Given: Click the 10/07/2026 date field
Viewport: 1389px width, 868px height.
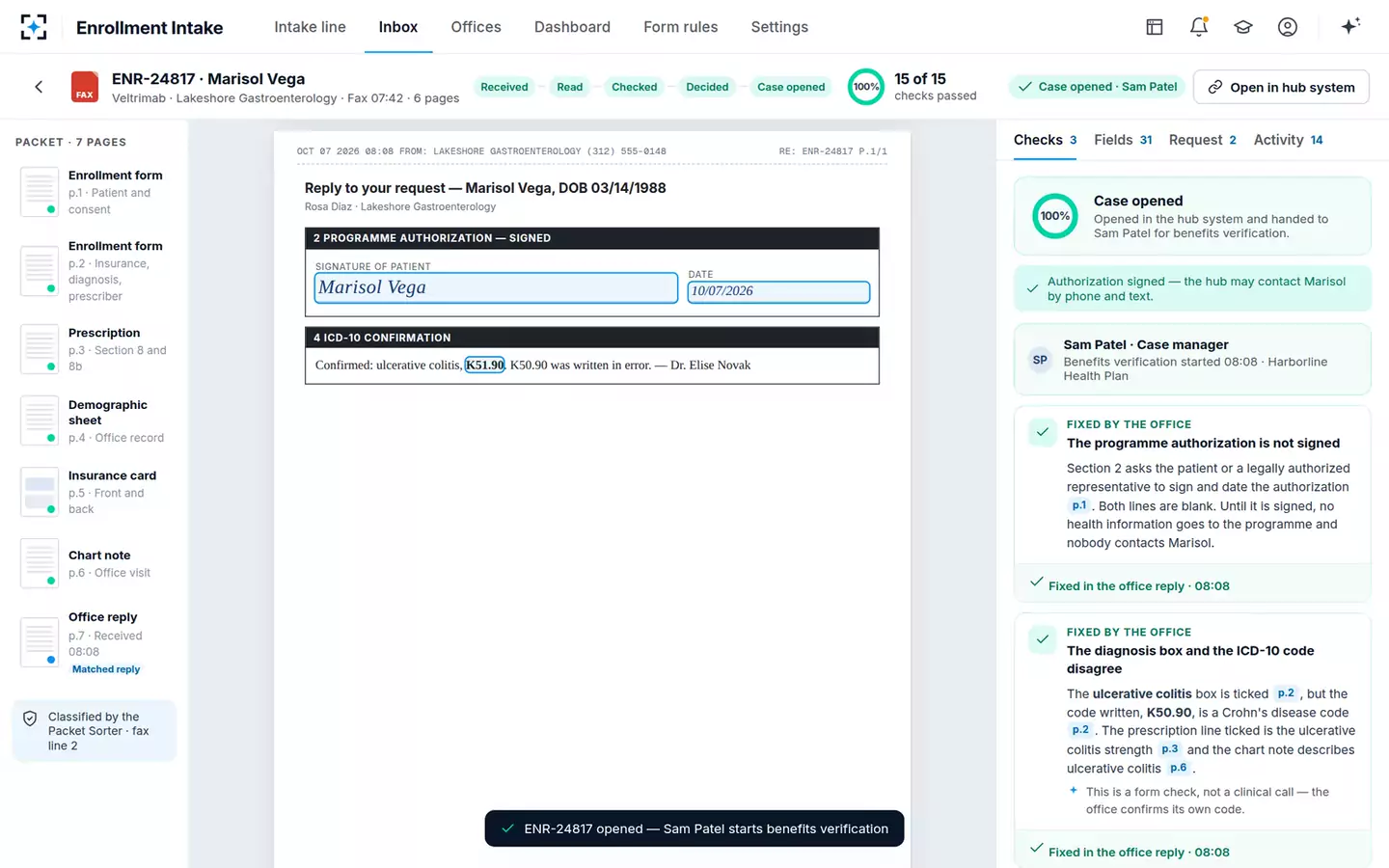Looking at the screenshot, I should (778, 291).
